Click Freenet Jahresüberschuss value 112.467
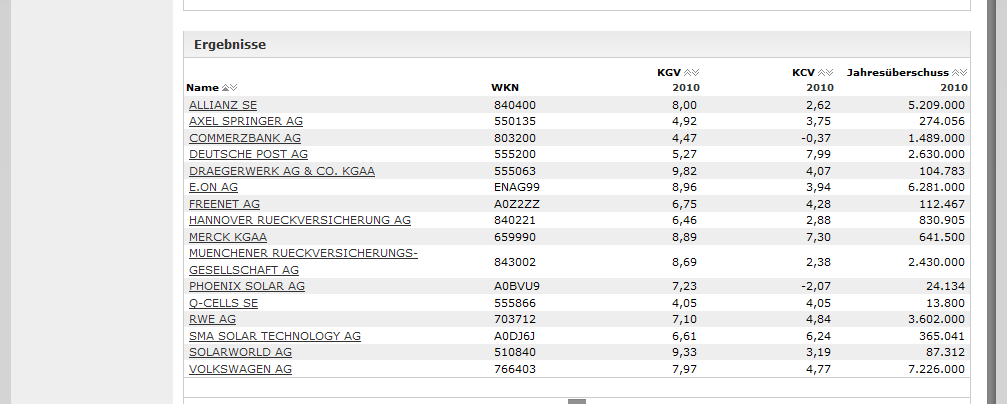The height and width of the screenshot is (404, 1007). [x=942, y=204]
